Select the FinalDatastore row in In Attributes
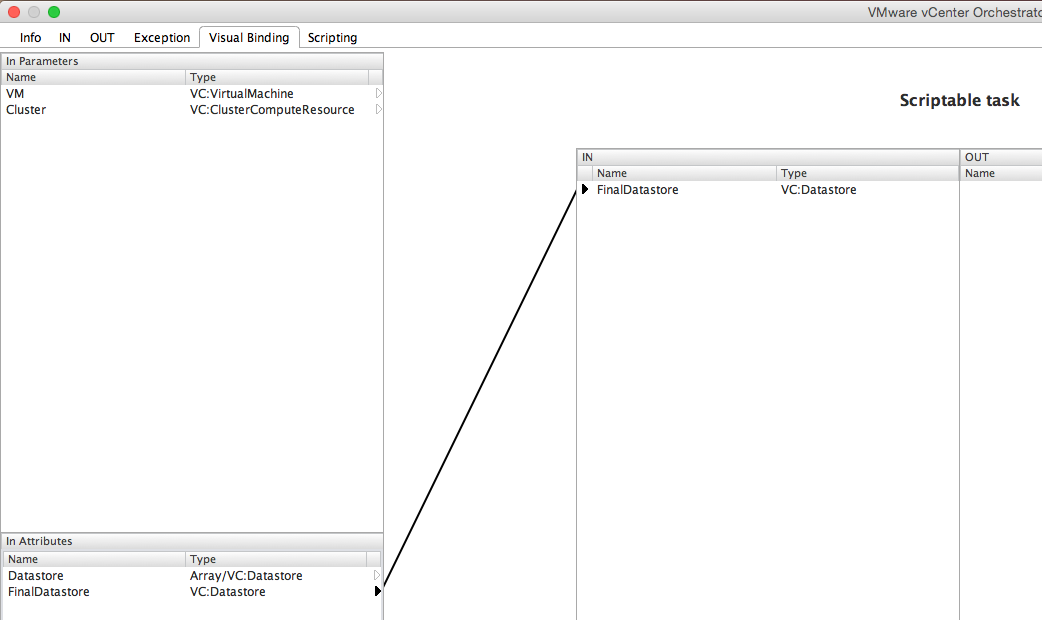This screenshot has width=1042, height=620. (95, 592)
